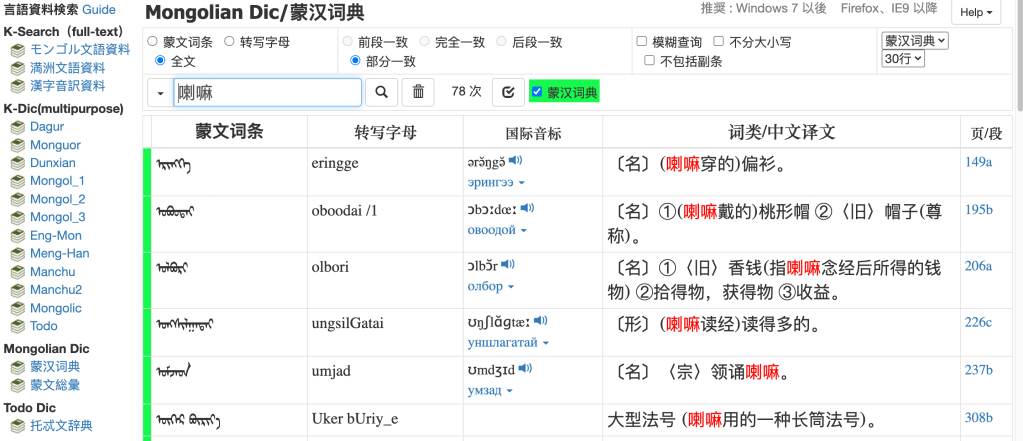Play the olbori pronunciation speaker icon
The width and height of the screenshot is (1023, 441).
point(508,264)
